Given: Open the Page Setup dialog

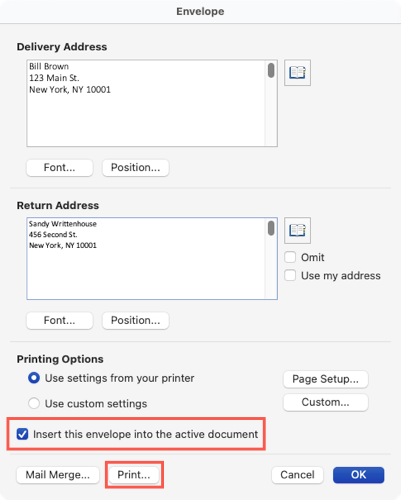Looking at the screenshot, I should tap(326, 379).
